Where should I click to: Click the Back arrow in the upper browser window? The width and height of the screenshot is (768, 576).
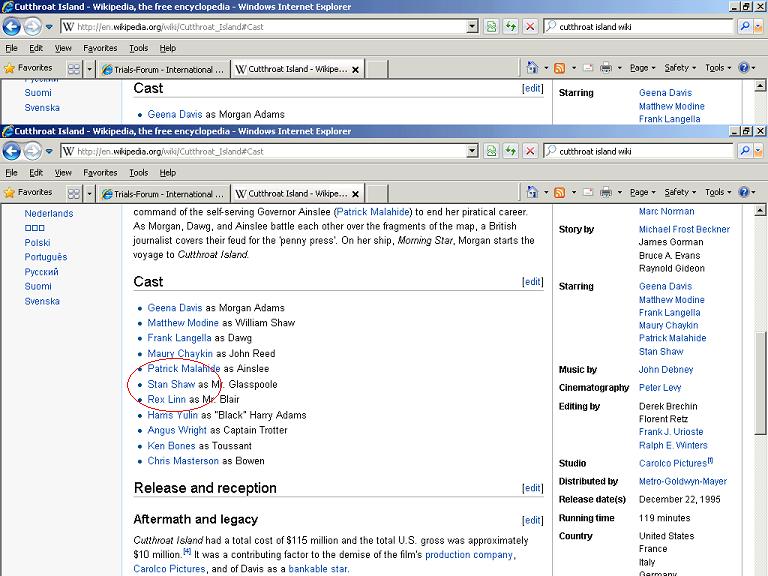pyautogui.click(x=12, y=26)
